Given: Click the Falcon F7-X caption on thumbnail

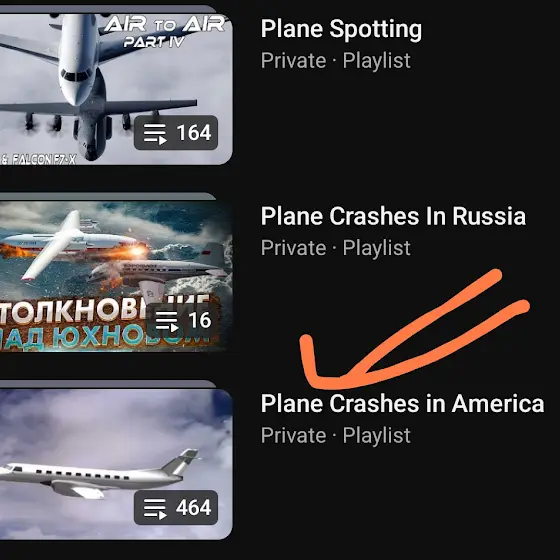Looking at the screenshot, I should click(x=38, y=159).
